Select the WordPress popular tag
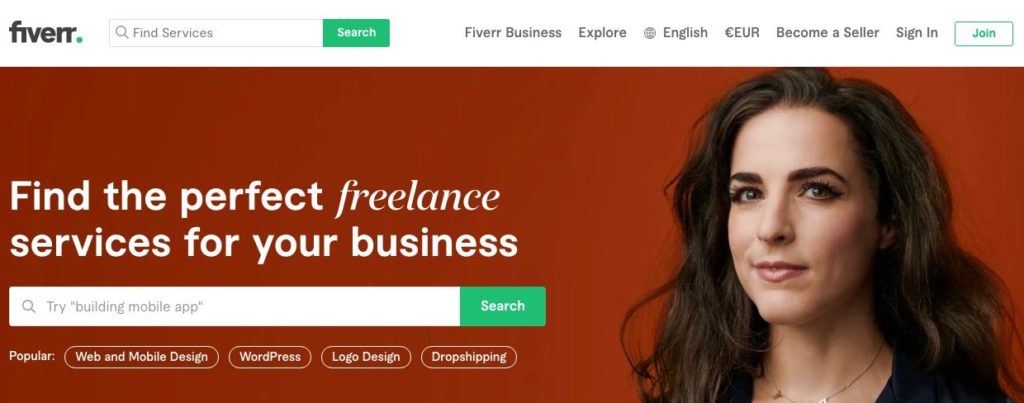 click(270, 357)
